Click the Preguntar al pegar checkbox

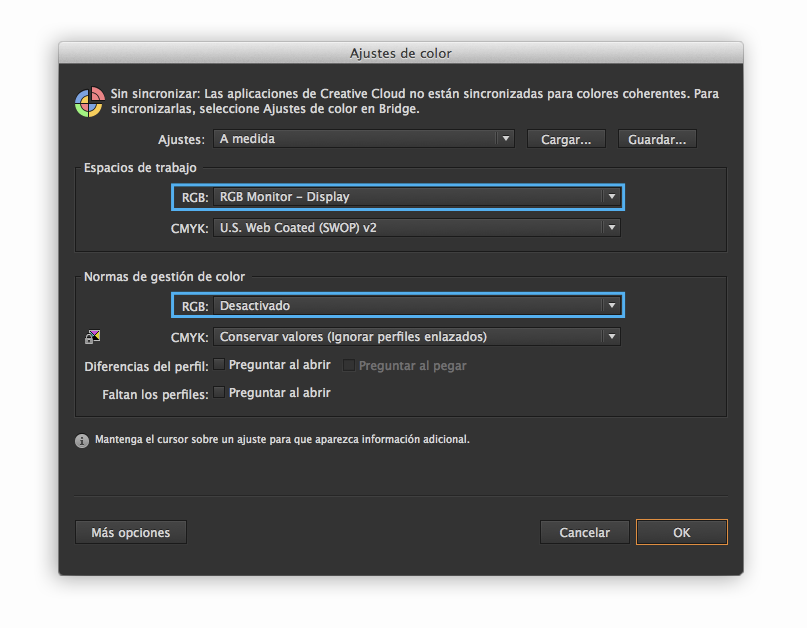point(348,364)
